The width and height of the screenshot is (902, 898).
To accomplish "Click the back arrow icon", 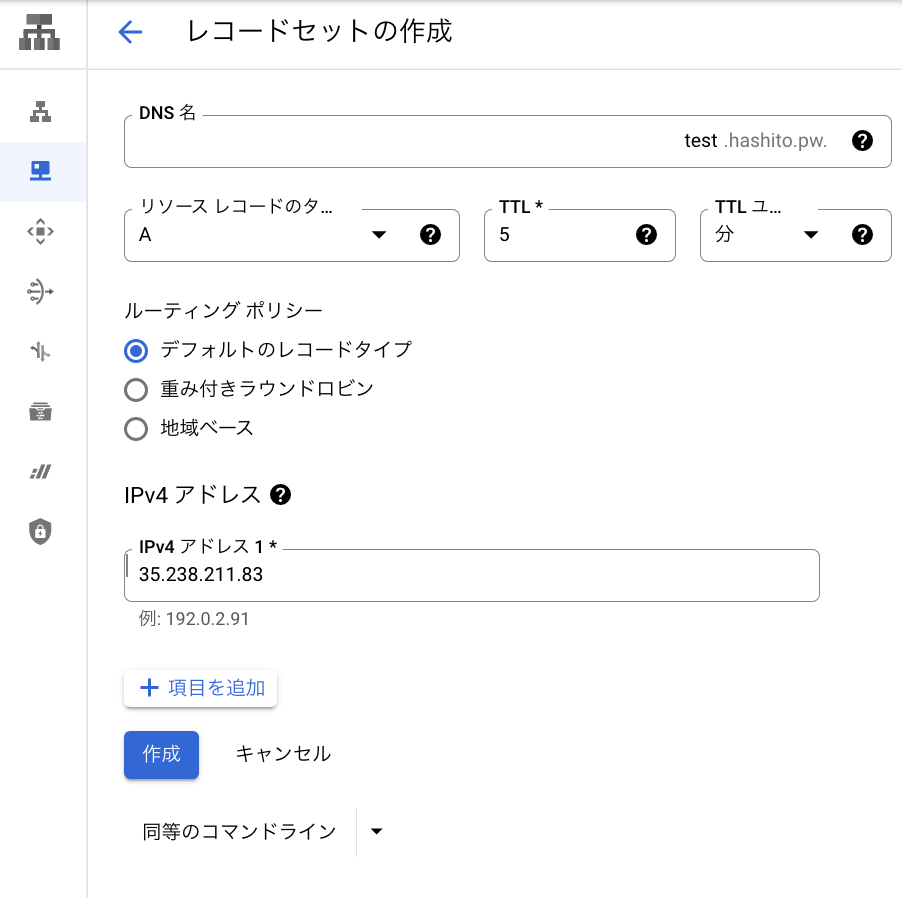I will (130, 32).
